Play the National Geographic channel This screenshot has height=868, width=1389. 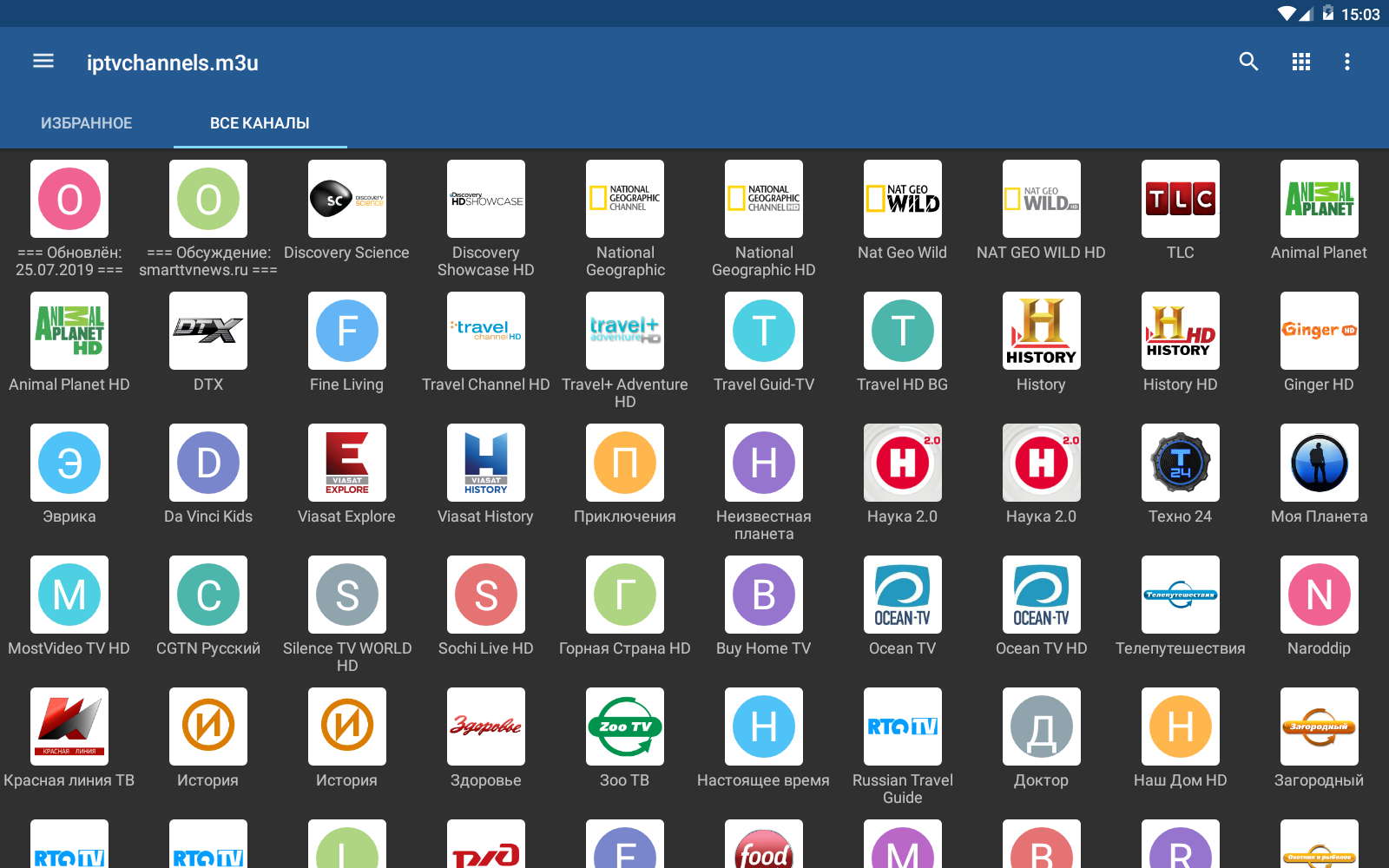625,199
